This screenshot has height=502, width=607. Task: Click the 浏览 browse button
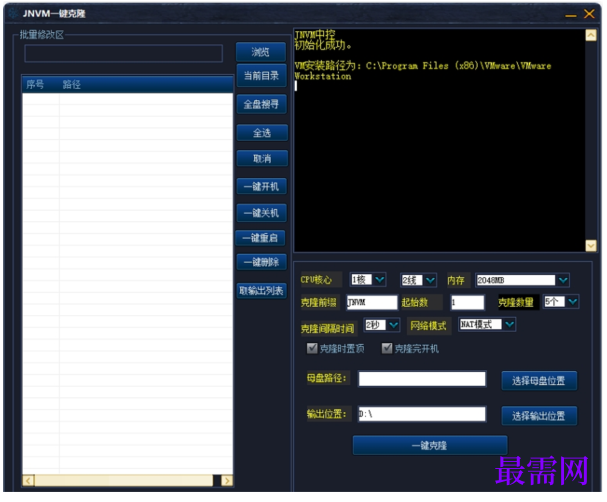261,52
